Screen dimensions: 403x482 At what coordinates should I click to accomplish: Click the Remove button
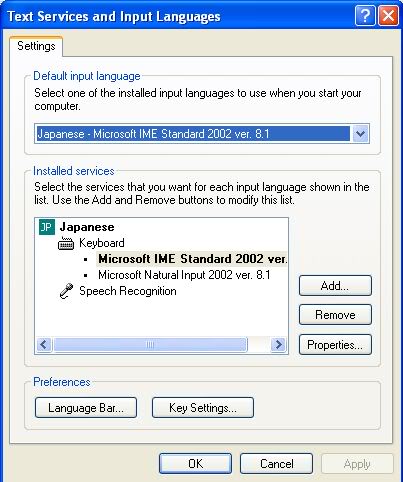point(335,315)
